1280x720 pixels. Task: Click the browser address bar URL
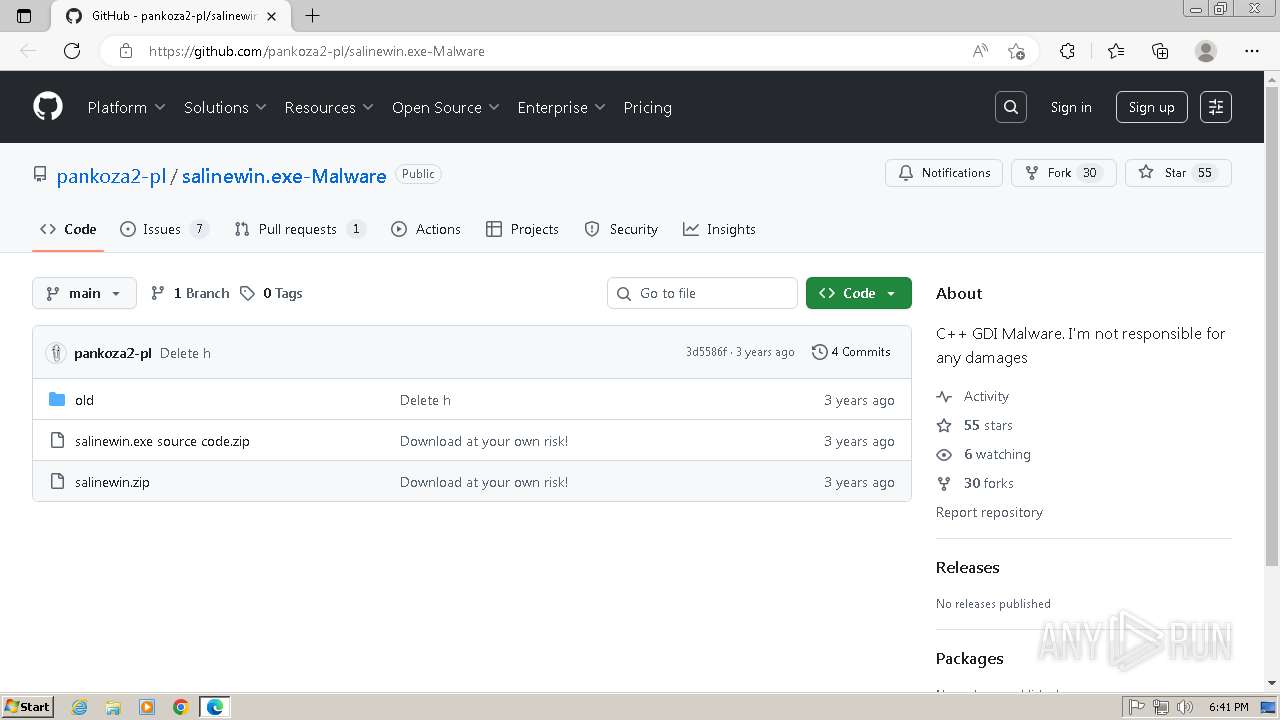(x=317, y=51)
